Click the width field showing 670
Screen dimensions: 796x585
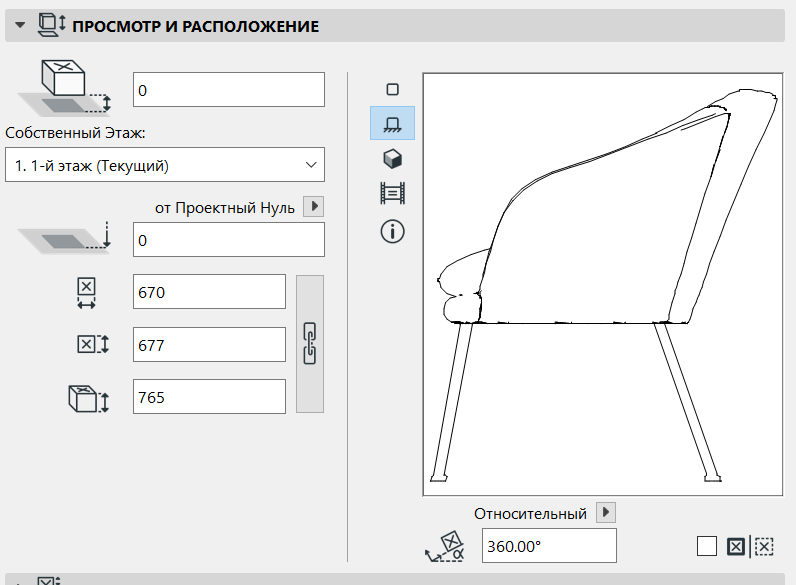pyautogui.click(x=209, y=293)
